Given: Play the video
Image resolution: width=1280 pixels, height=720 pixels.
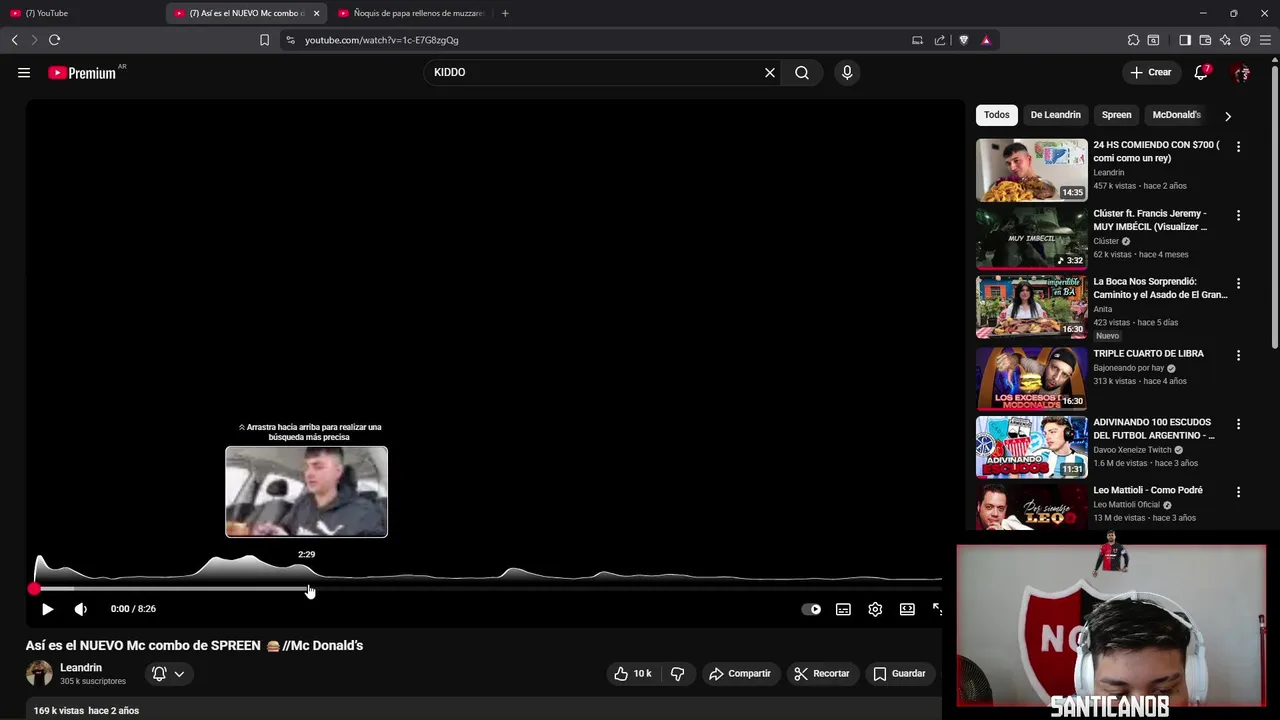Looking at the screenshot, I should pos(47,609).
